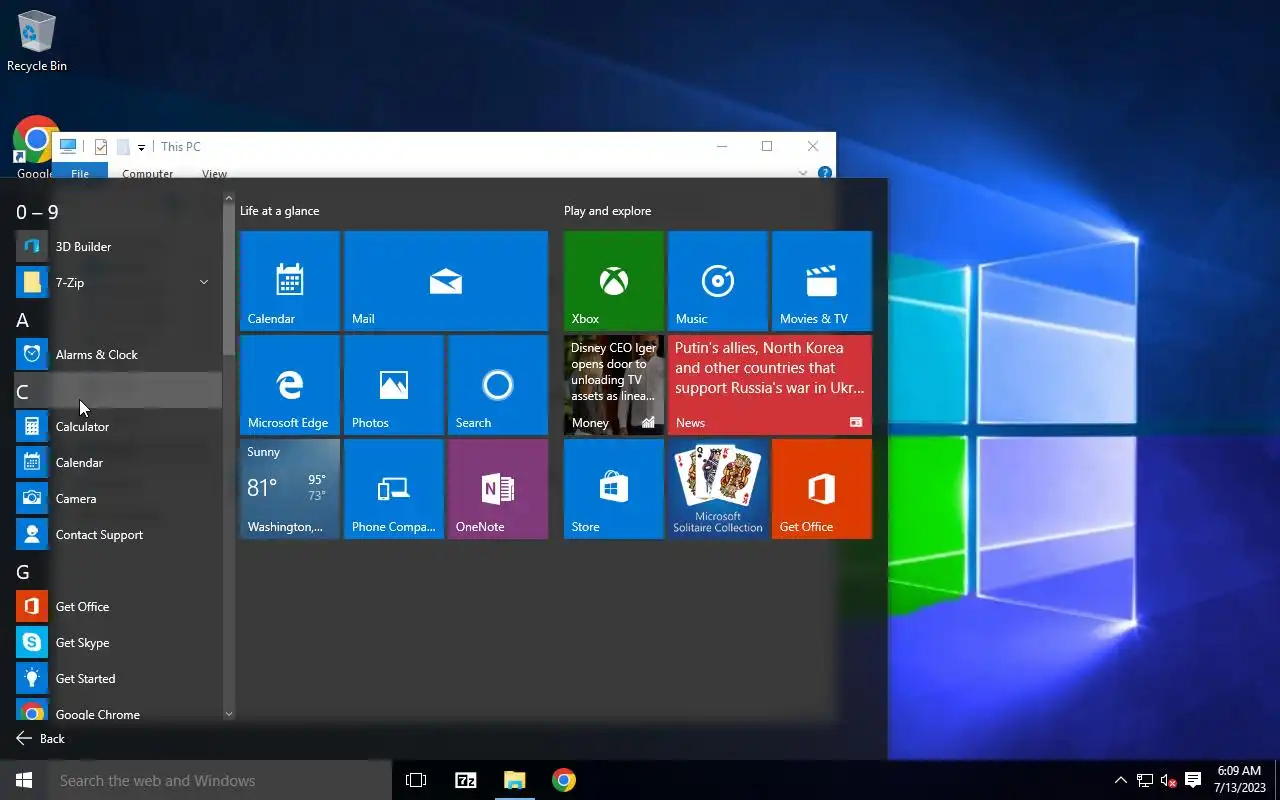This screenshot has height=800, width=1280.
Task: Open Contact Support app
Action: point(118,535)
